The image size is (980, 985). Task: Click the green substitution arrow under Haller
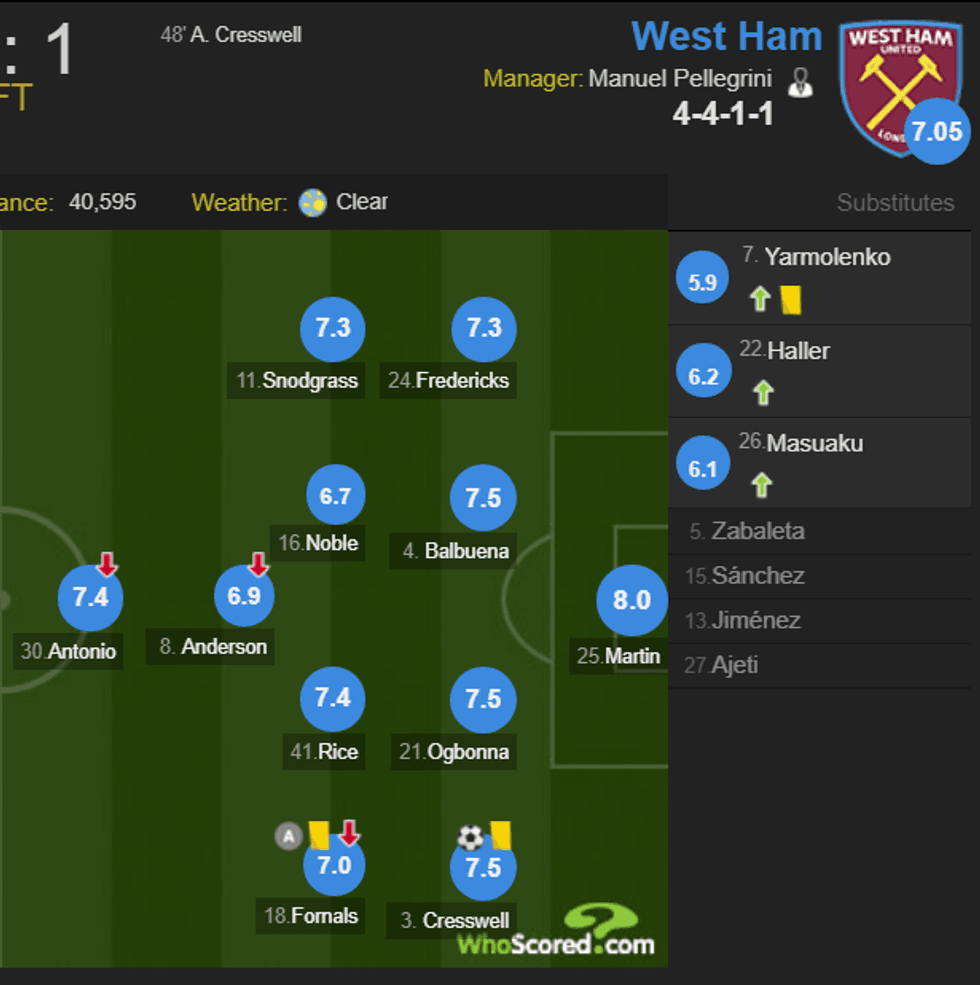[763, 392]
